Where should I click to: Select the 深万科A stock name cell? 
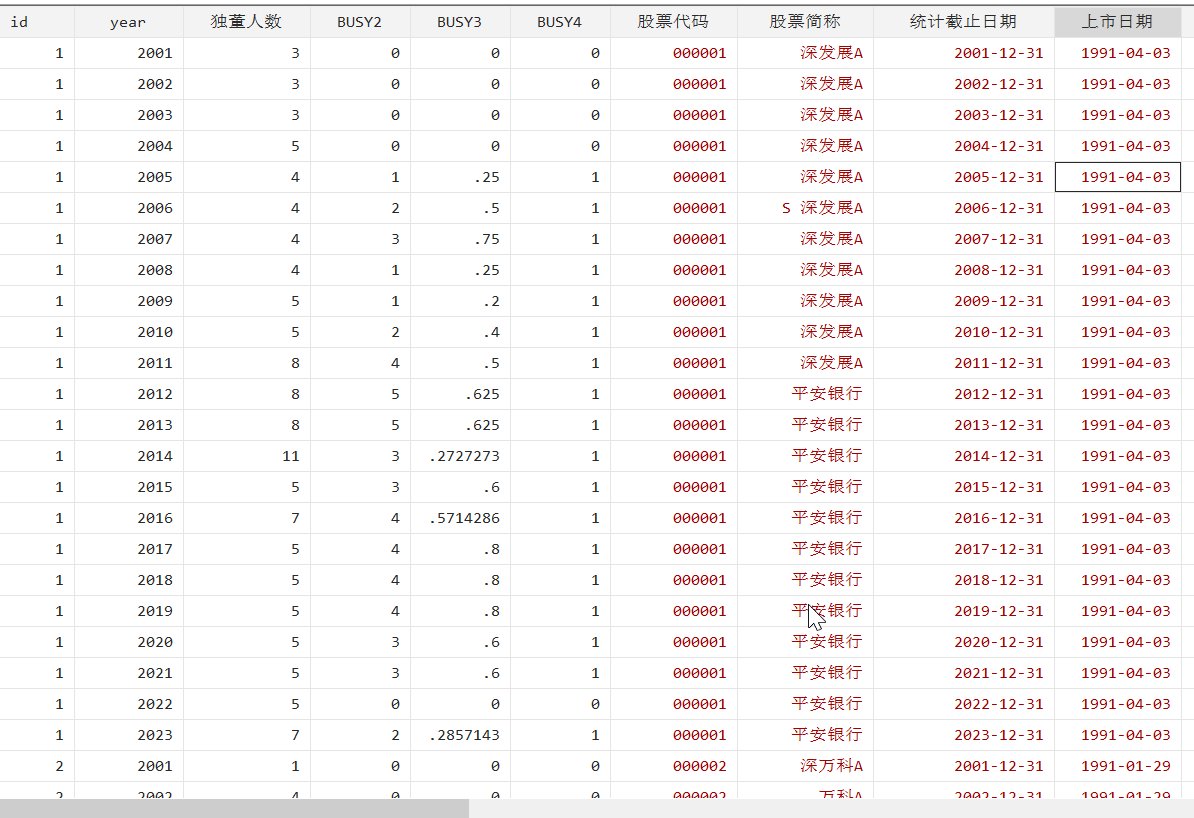(x=805, y=766)
